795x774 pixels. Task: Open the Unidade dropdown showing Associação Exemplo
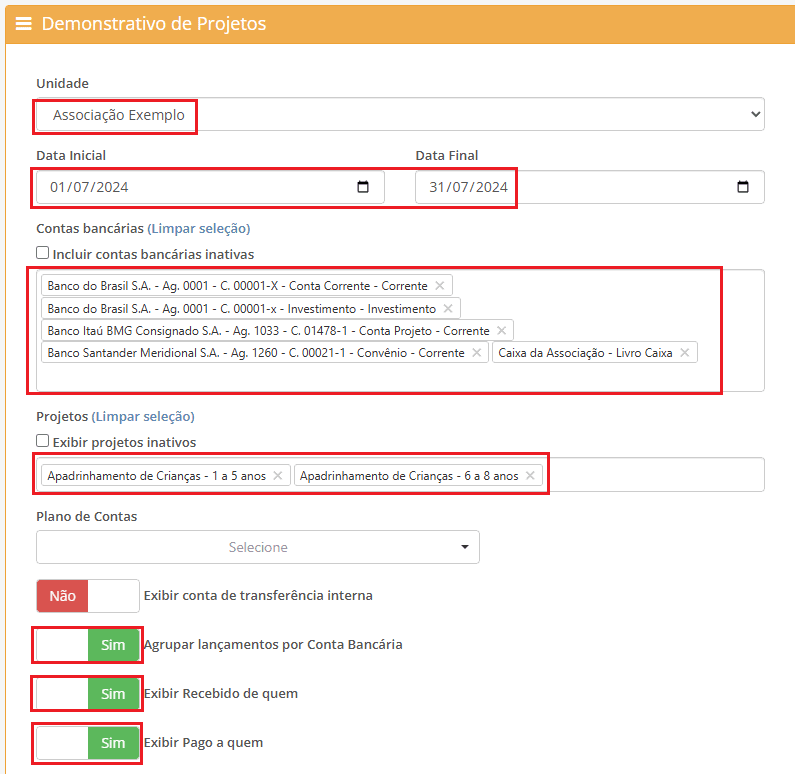tap(400, 115)
